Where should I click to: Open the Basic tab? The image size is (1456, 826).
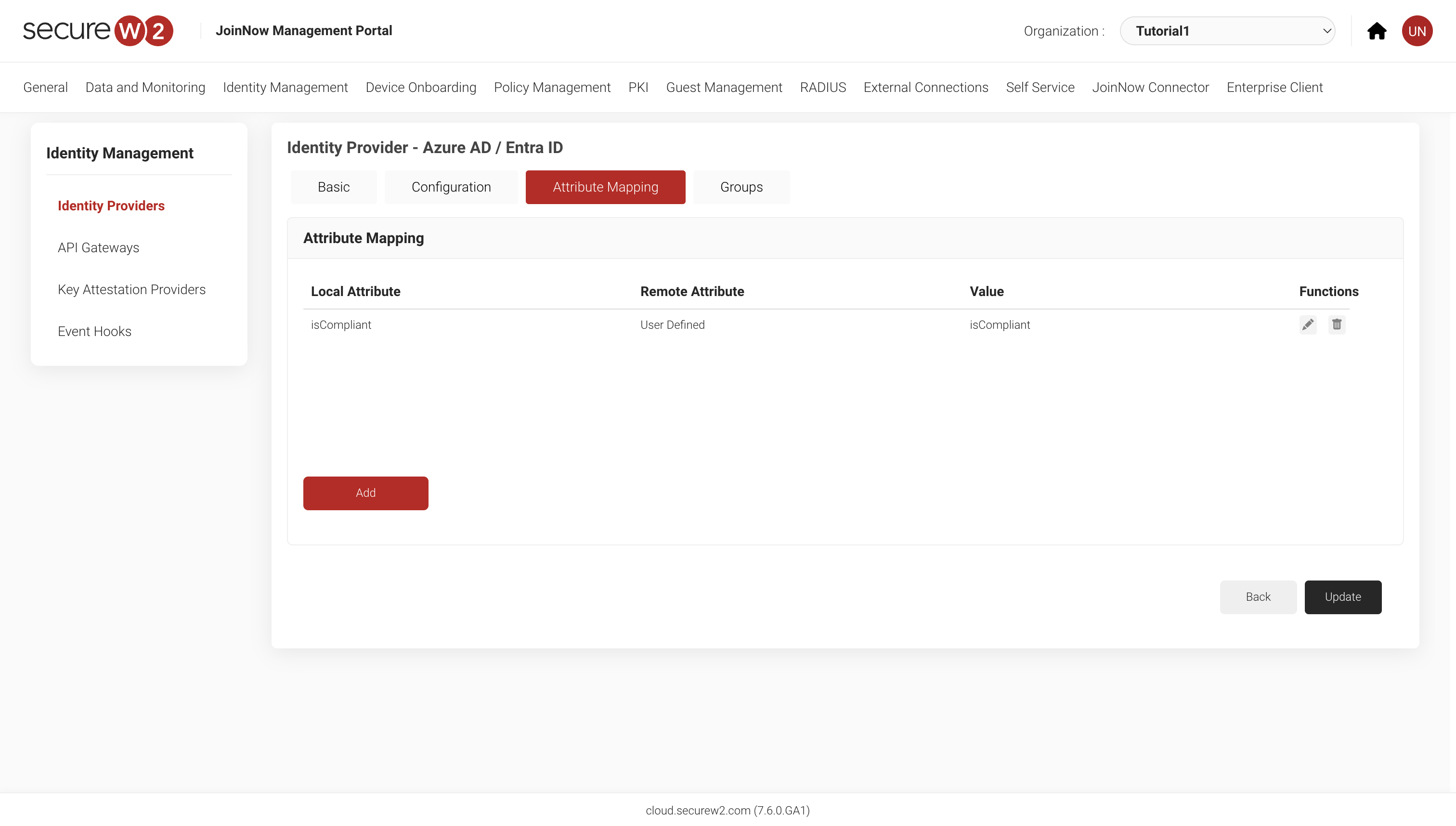click(333, 187)
